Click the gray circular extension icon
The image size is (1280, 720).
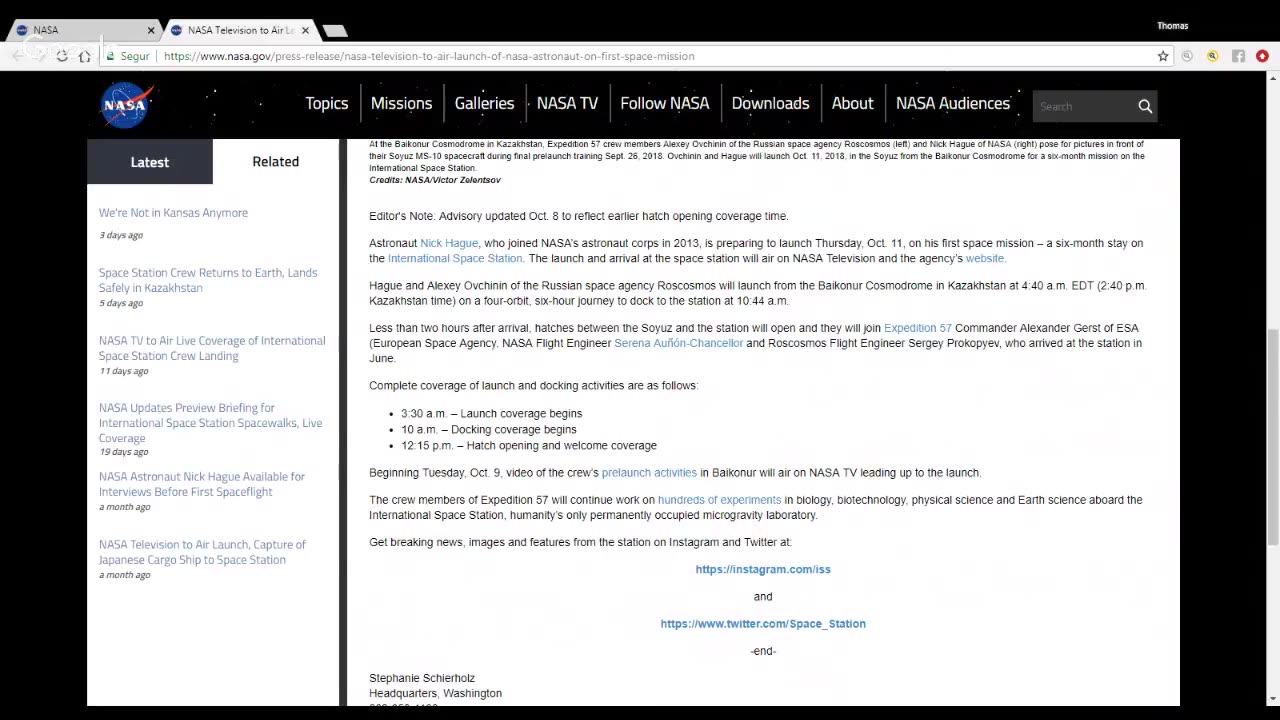(1187, 56)
